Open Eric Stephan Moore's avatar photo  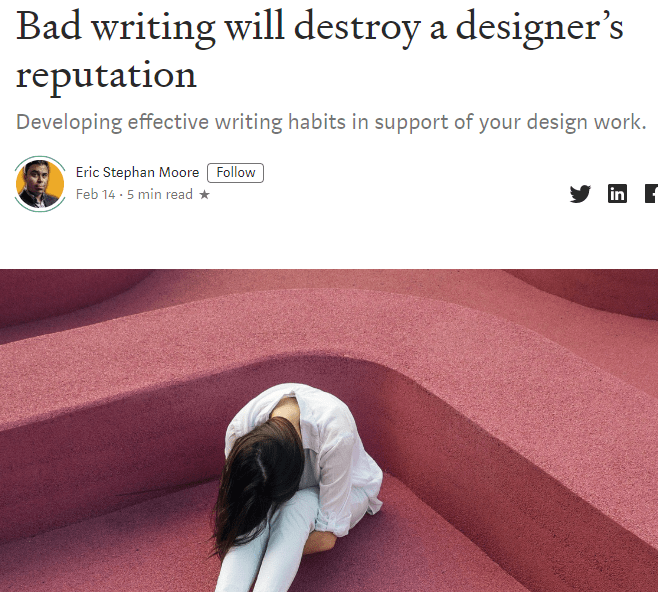point(40,184)
